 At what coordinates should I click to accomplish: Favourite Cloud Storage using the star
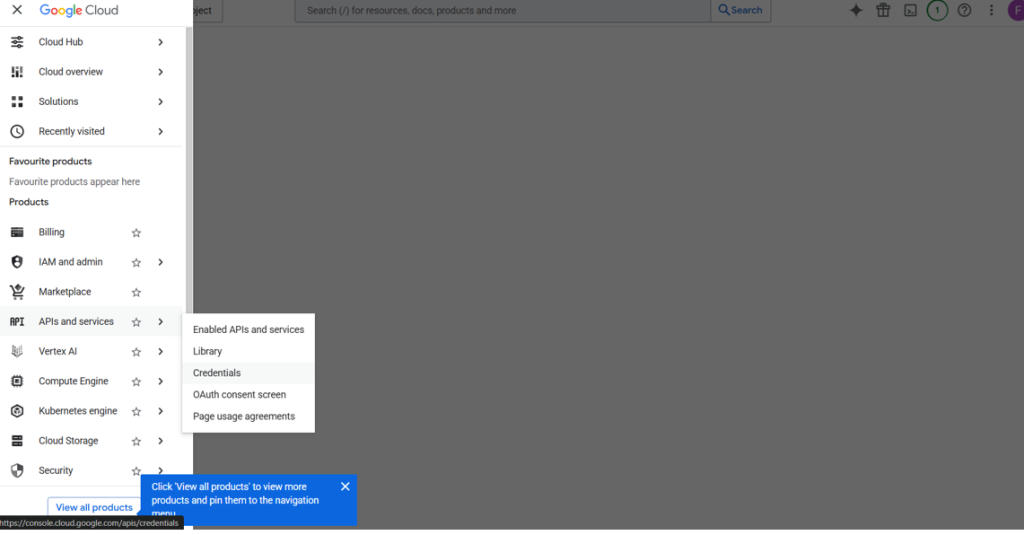137,441
